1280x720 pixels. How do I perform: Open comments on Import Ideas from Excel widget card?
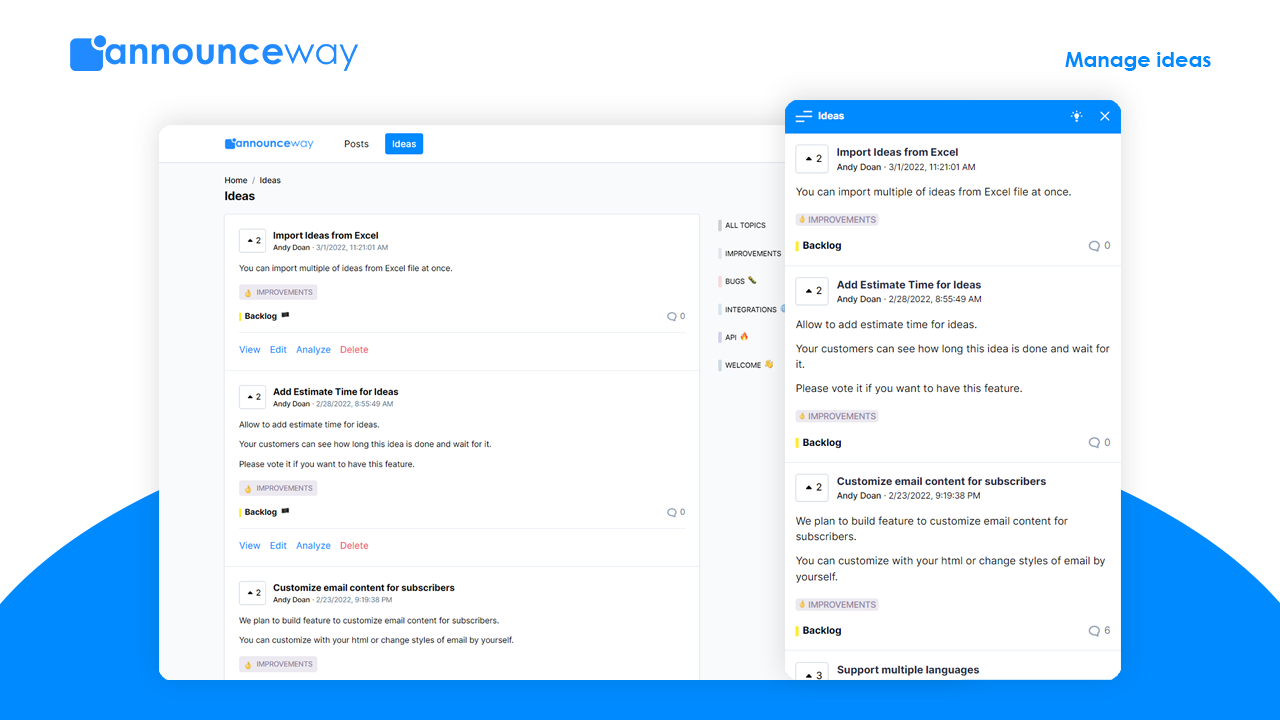tap(1099, 245)
